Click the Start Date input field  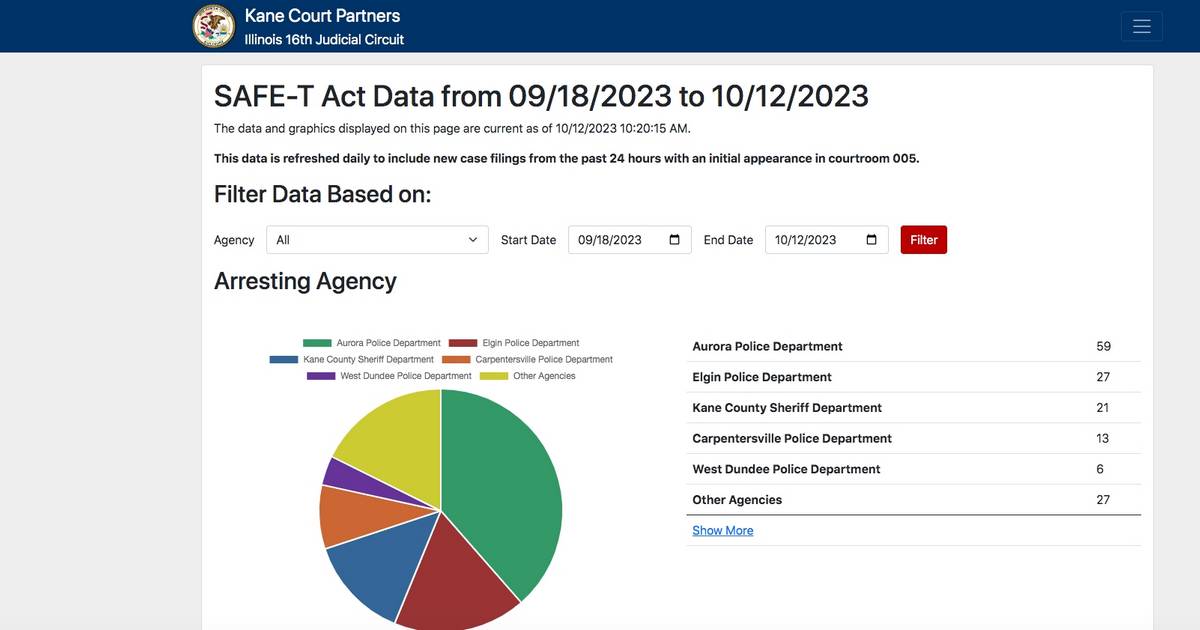pyautogui.click(x=630, y=240)
